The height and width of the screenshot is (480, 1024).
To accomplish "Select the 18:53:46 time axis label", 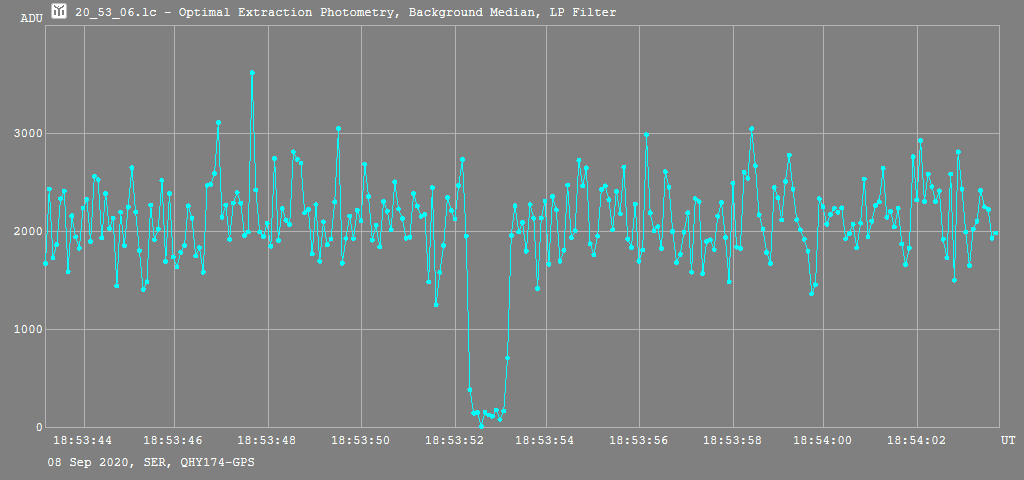I will (173, 439).
